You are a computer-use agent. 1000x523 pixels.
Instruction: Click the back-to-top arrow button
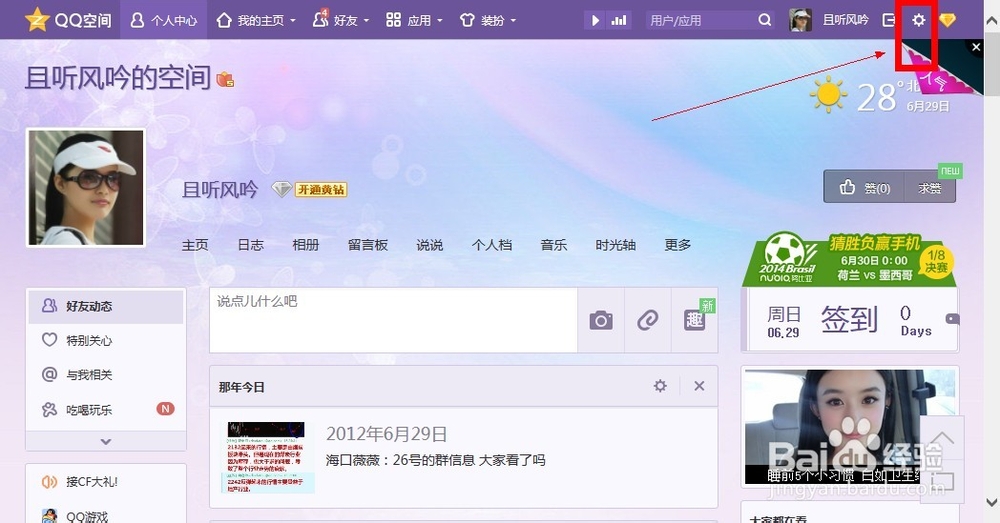[942, 440]
